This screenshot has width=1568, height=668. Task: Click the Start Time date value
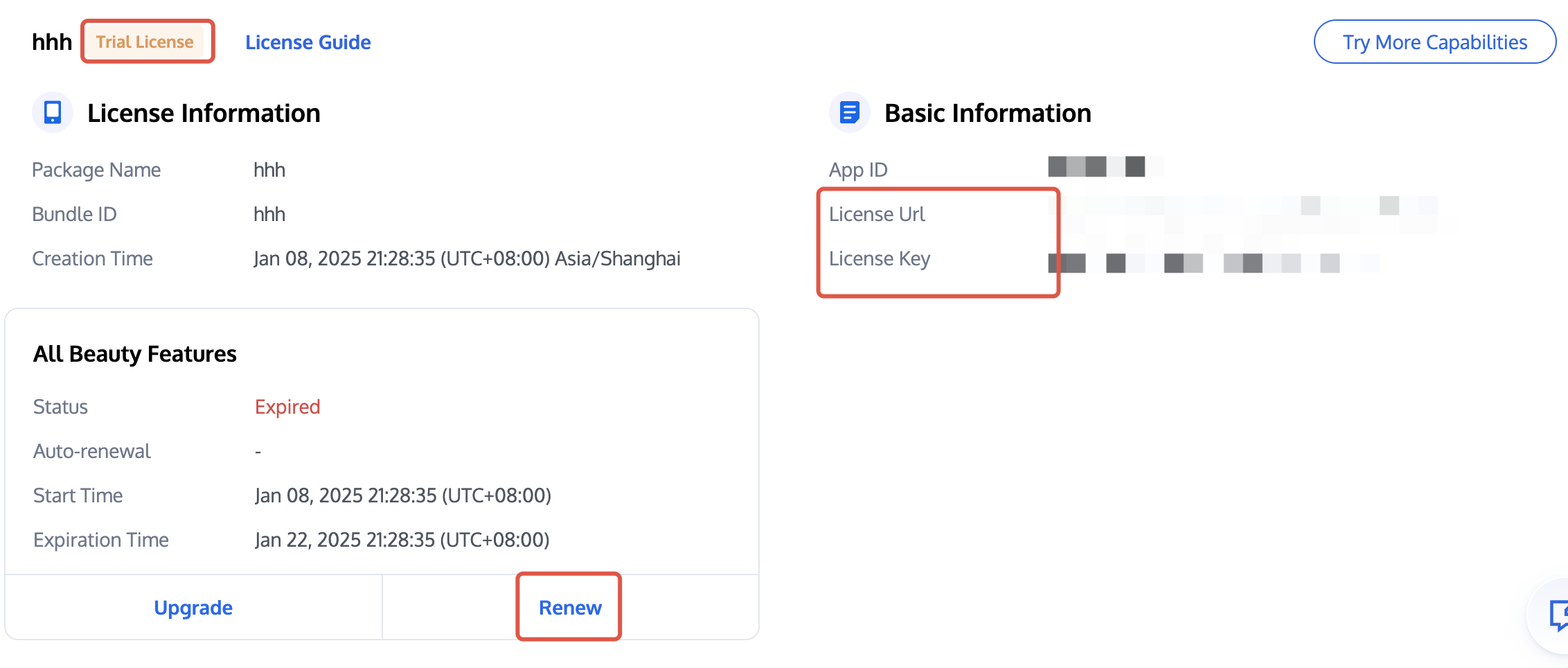pos(403,495)
